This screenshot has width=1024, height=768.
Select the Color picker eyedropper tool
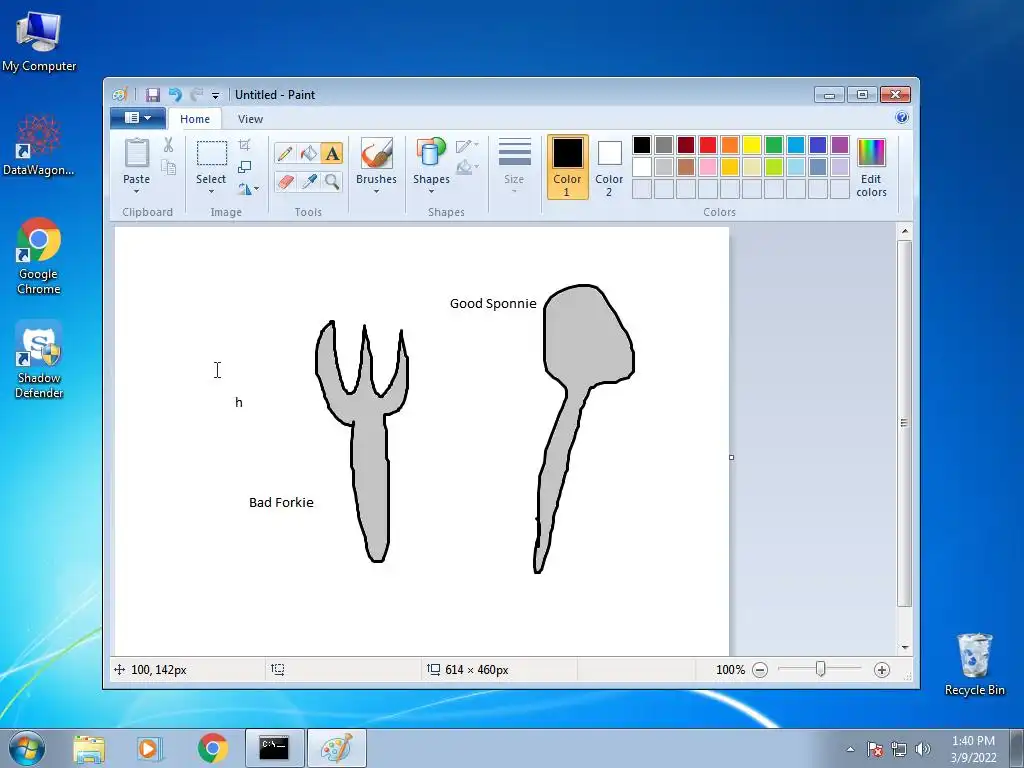click(x=308, y=181)
